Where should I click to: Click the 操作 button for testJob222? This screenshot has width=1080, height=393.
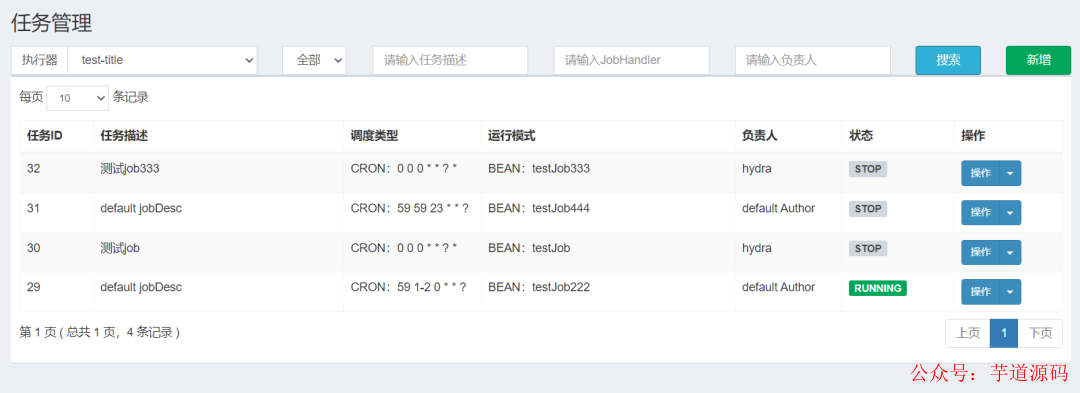pyautogui.click(x=980, y=292)
